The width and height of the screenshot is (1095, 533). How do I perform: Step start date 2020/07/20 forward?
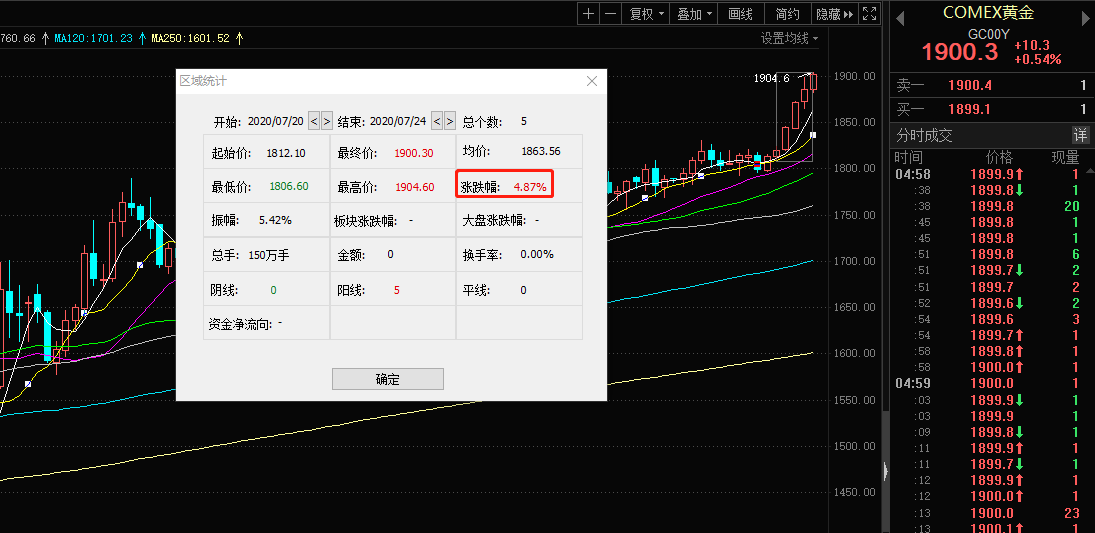coord(326,121)
